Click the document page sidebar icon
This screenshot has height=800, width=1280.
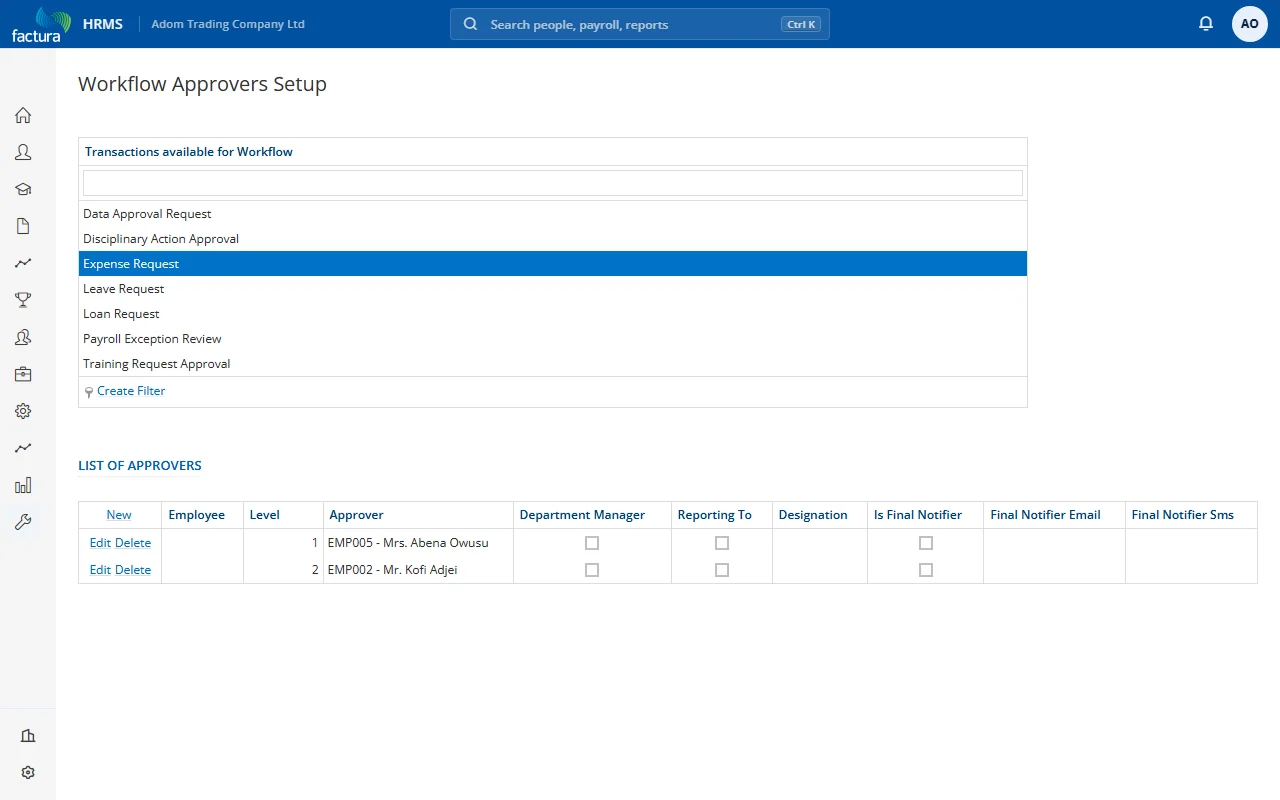pyautogui.click(x=23, y=226)
